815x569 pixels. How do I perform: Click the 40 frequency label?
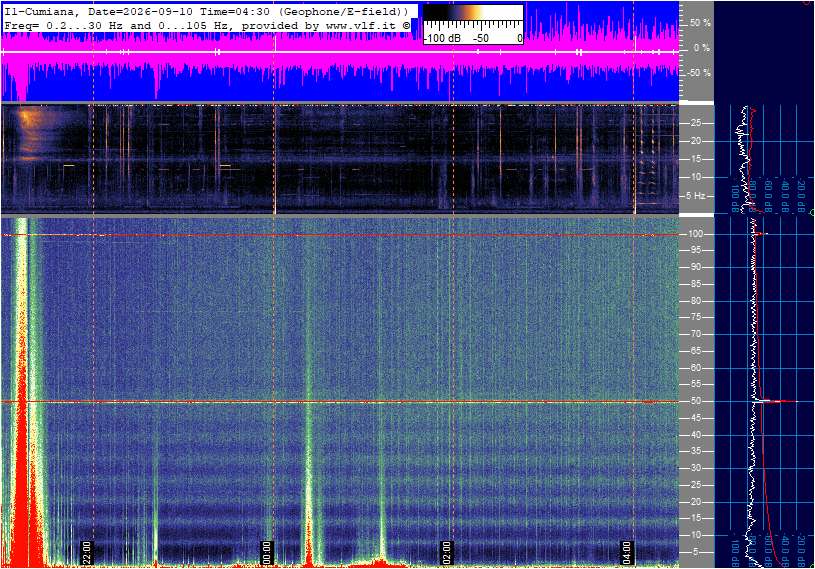[695, 435]
